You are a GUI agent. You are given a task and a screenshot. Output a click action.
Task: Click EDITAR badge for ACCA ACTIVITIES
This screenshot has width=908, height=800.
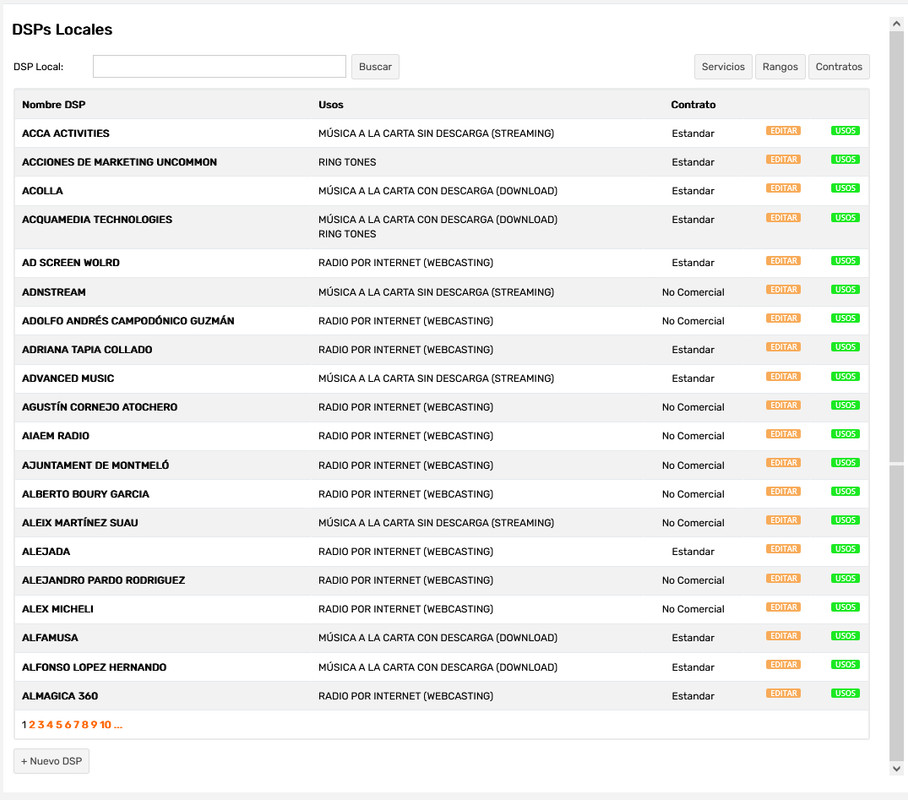(x=783, y=131)
